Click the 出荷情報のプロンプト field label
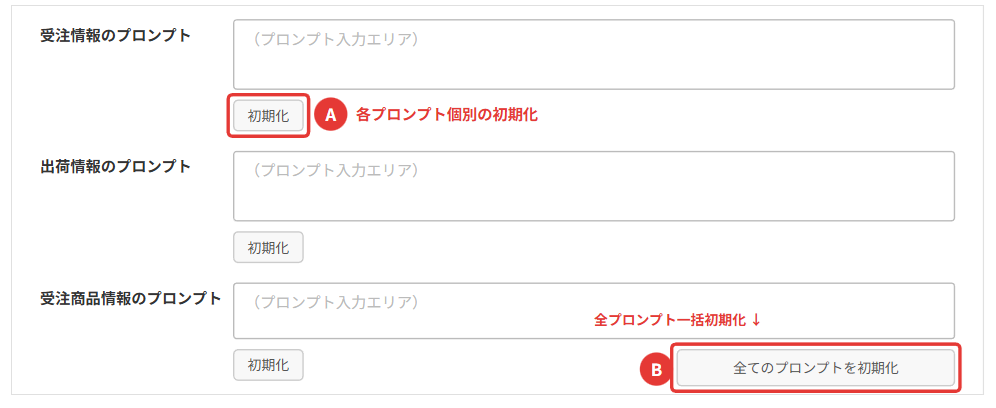 click(x=116, y=166)
